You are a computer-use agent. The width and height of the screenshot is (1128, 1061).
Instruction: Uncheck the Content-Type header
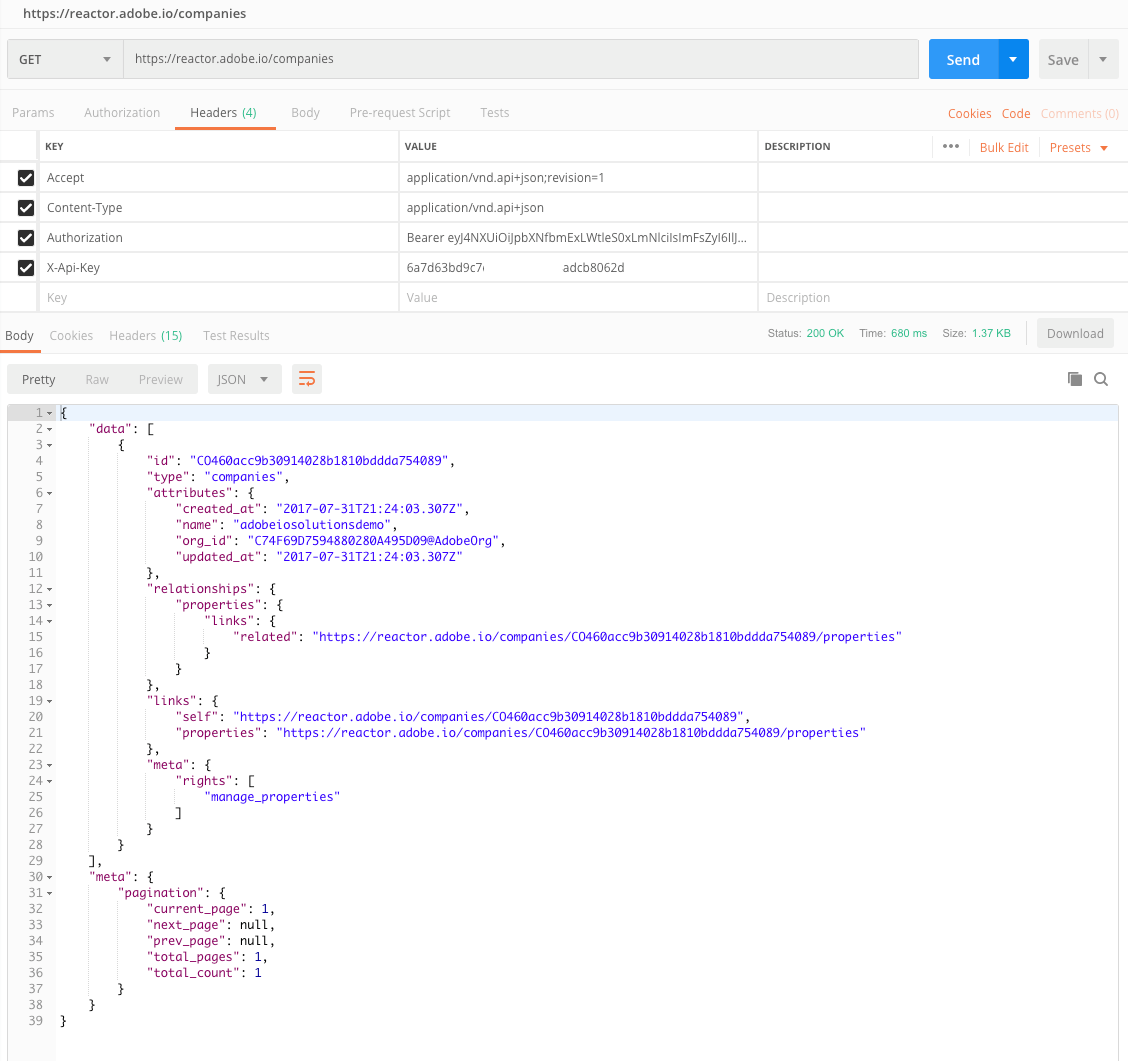click(x=26, y=208)
